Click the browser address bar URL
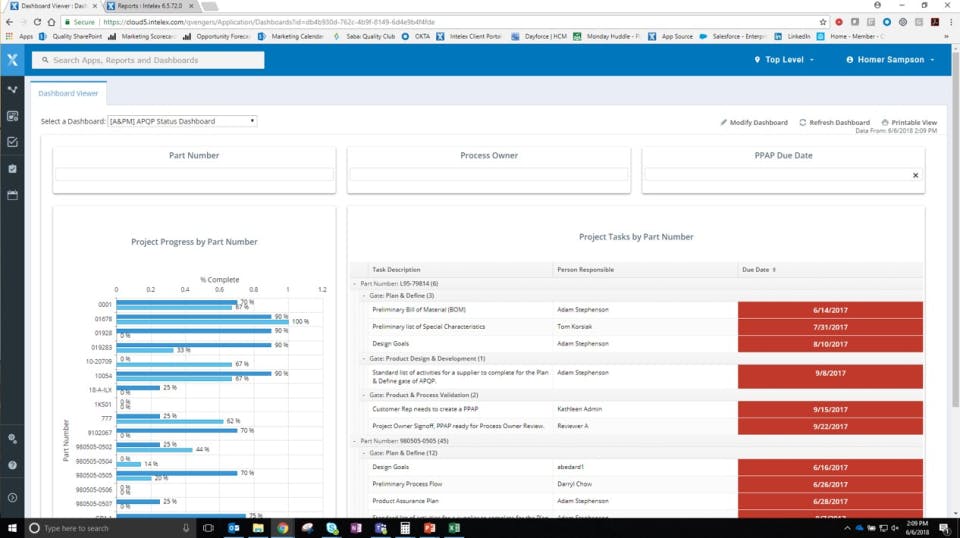The height and width of the screenshot is (538, 960). tap(269, 22)
